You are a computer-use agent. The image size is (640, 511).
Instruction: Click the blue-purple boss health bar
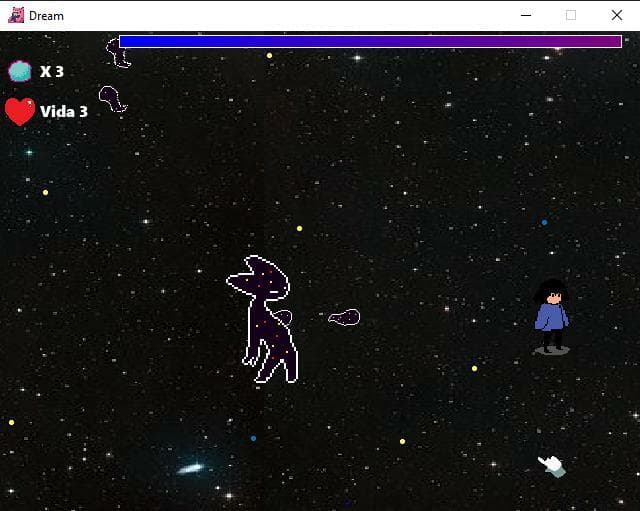tap(370, 42)
